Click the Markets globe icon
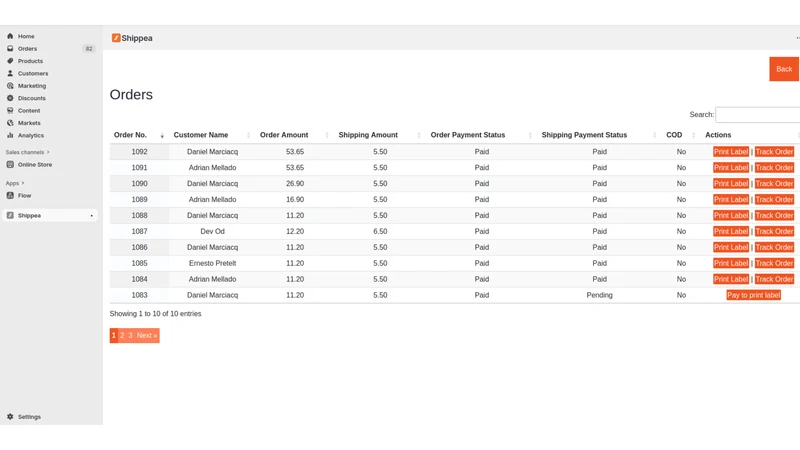 [x=10, y=123]
